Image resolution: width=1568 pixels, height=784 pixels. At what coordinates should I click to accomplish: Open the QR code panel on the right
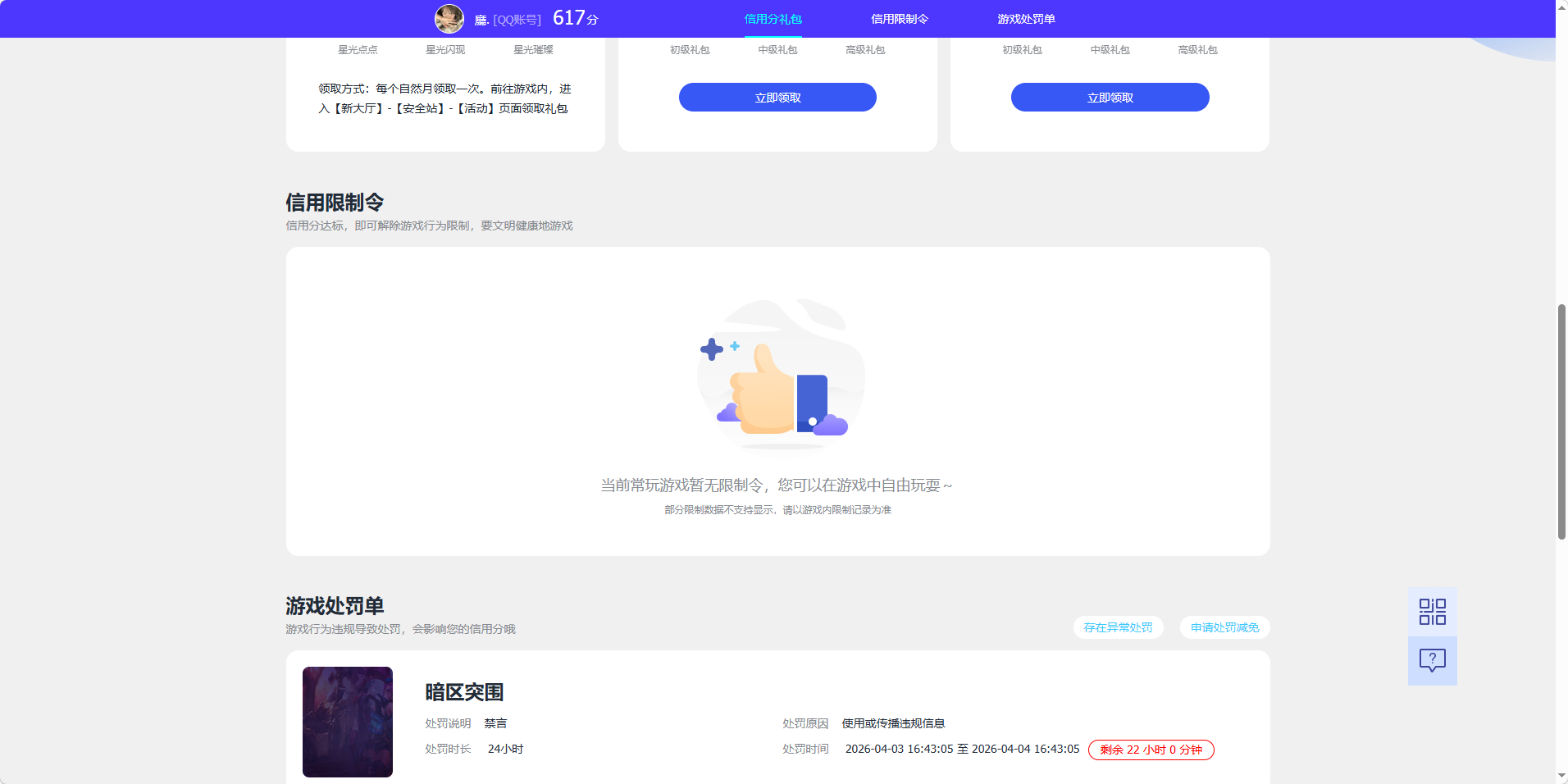coord(1431,611)
